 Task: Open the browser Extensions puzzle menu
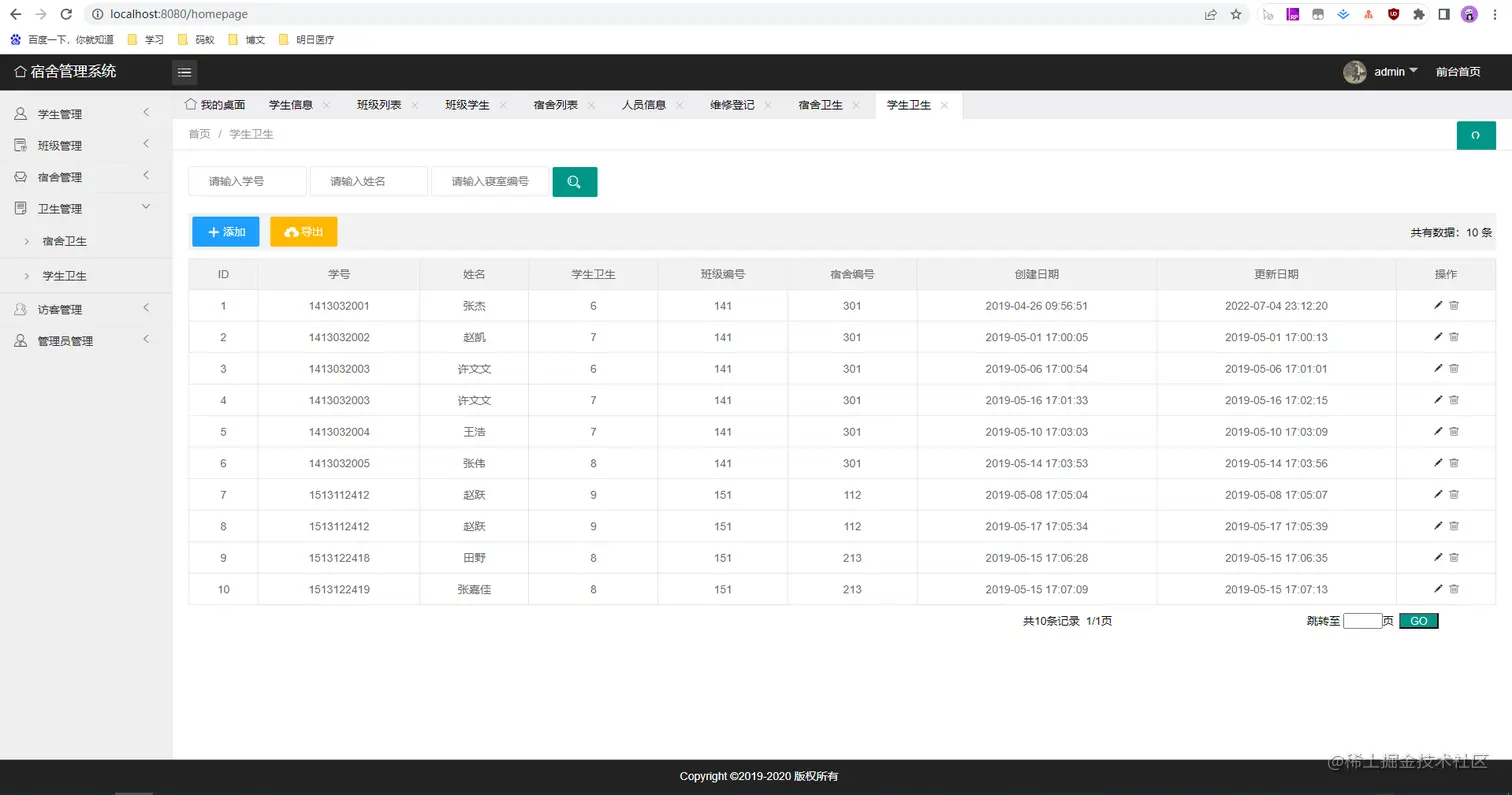click(x=1419, y=14)
